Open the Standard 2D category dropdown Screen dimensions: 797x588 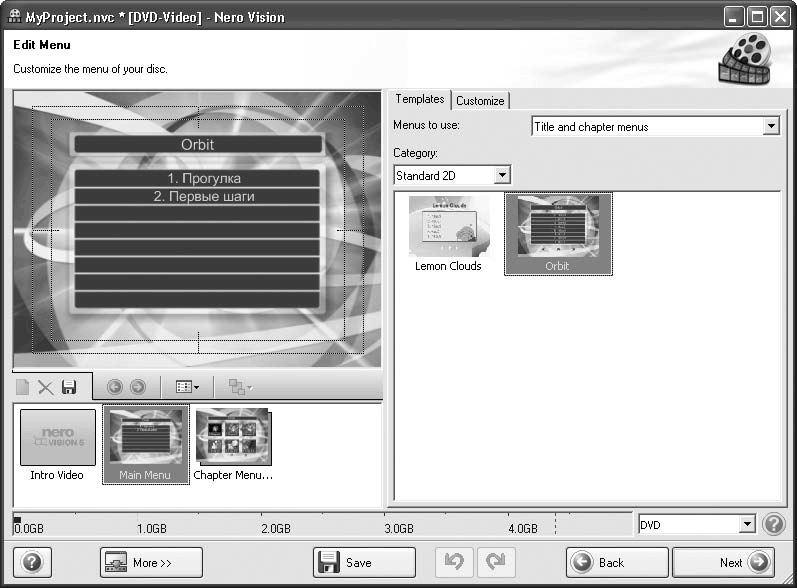[x=502, y=176]
